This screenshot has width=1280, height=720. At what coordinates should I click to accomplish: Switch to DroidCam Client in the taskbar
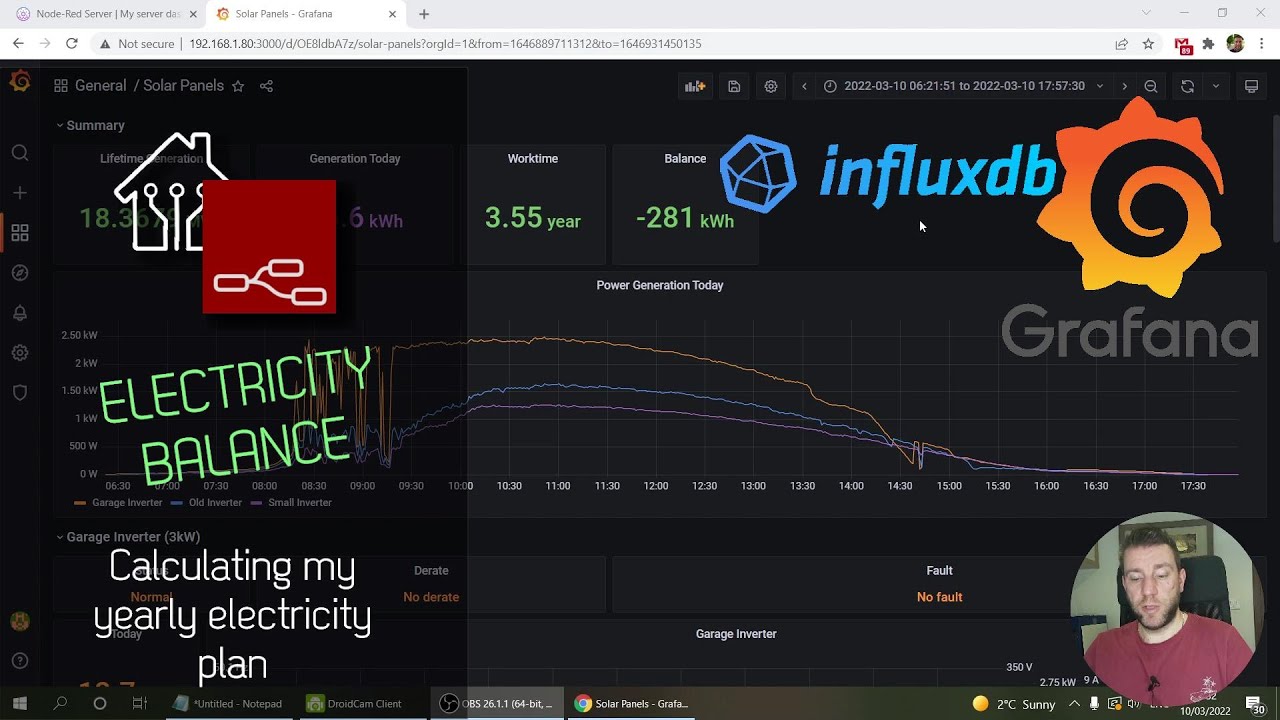click(355, 704)
